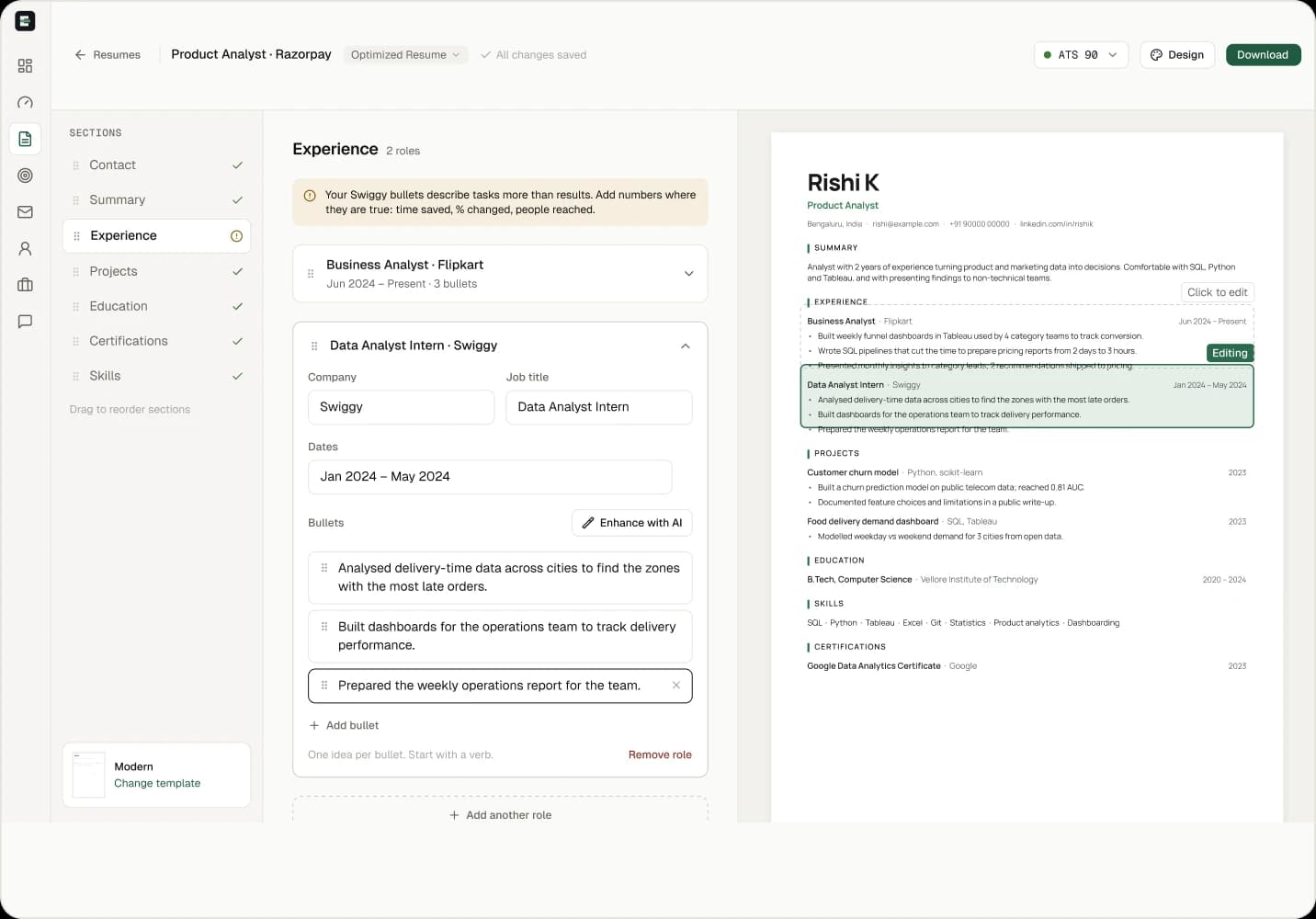Viewport: 1316px width, 919px height.
Task: Open the dashboard grid icon in sidebar
Action: tap(25, 66)
